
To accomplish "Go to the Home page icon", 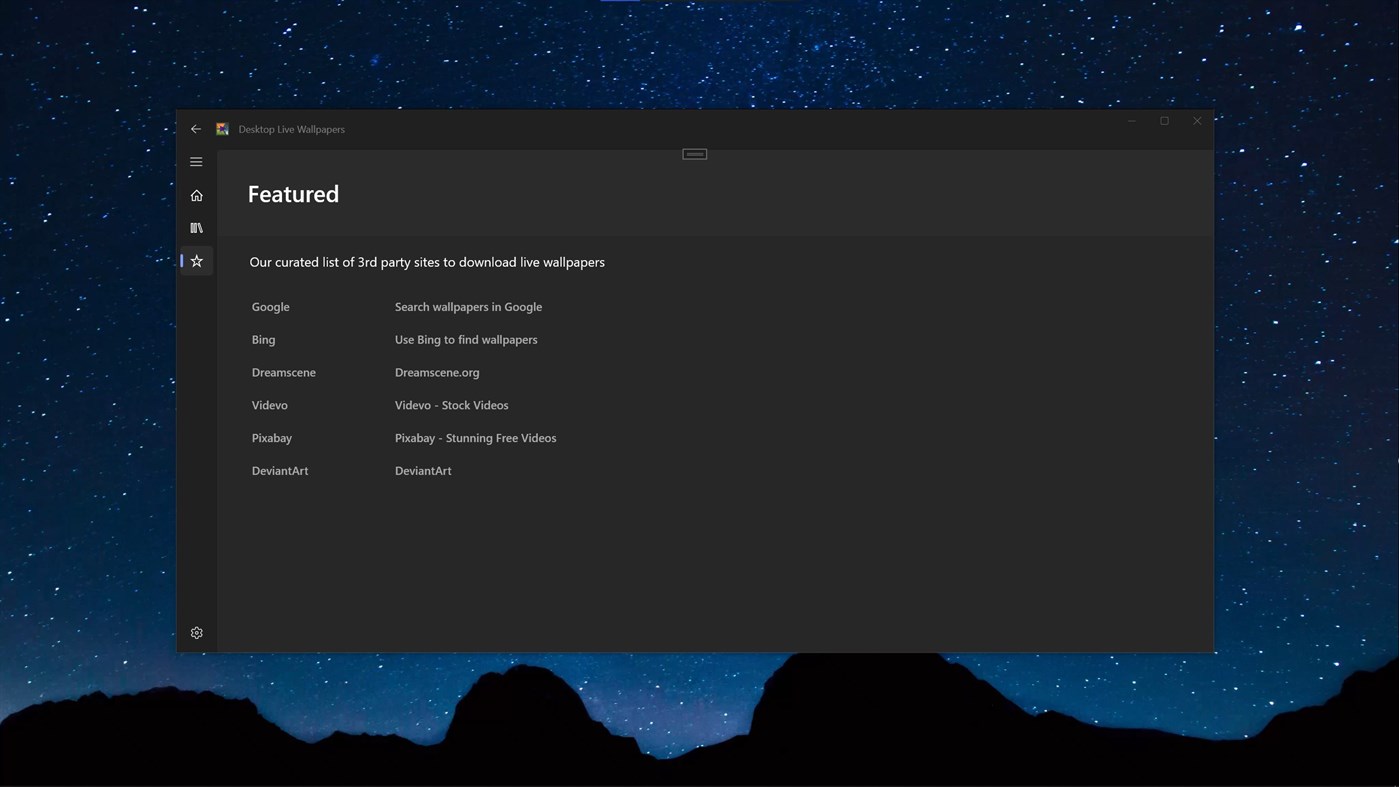I will (196, 195).
